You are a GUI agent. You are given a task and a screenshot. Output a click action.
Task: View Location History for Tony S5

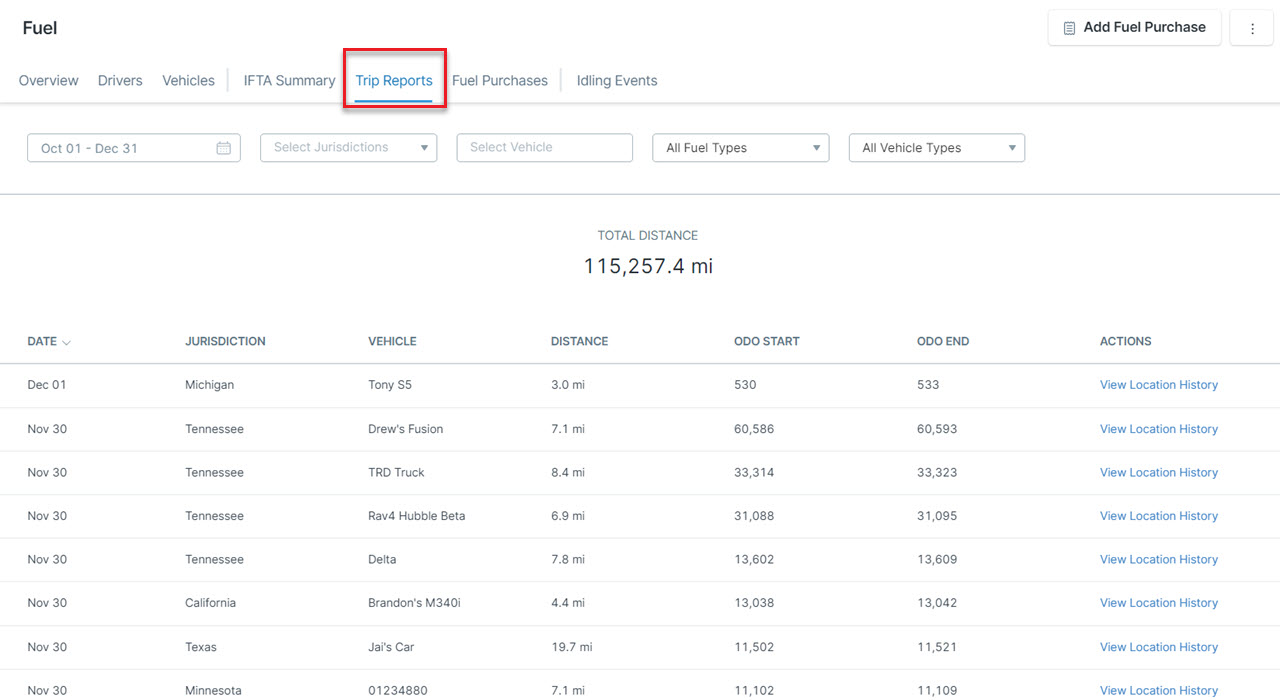point(1158,385)
